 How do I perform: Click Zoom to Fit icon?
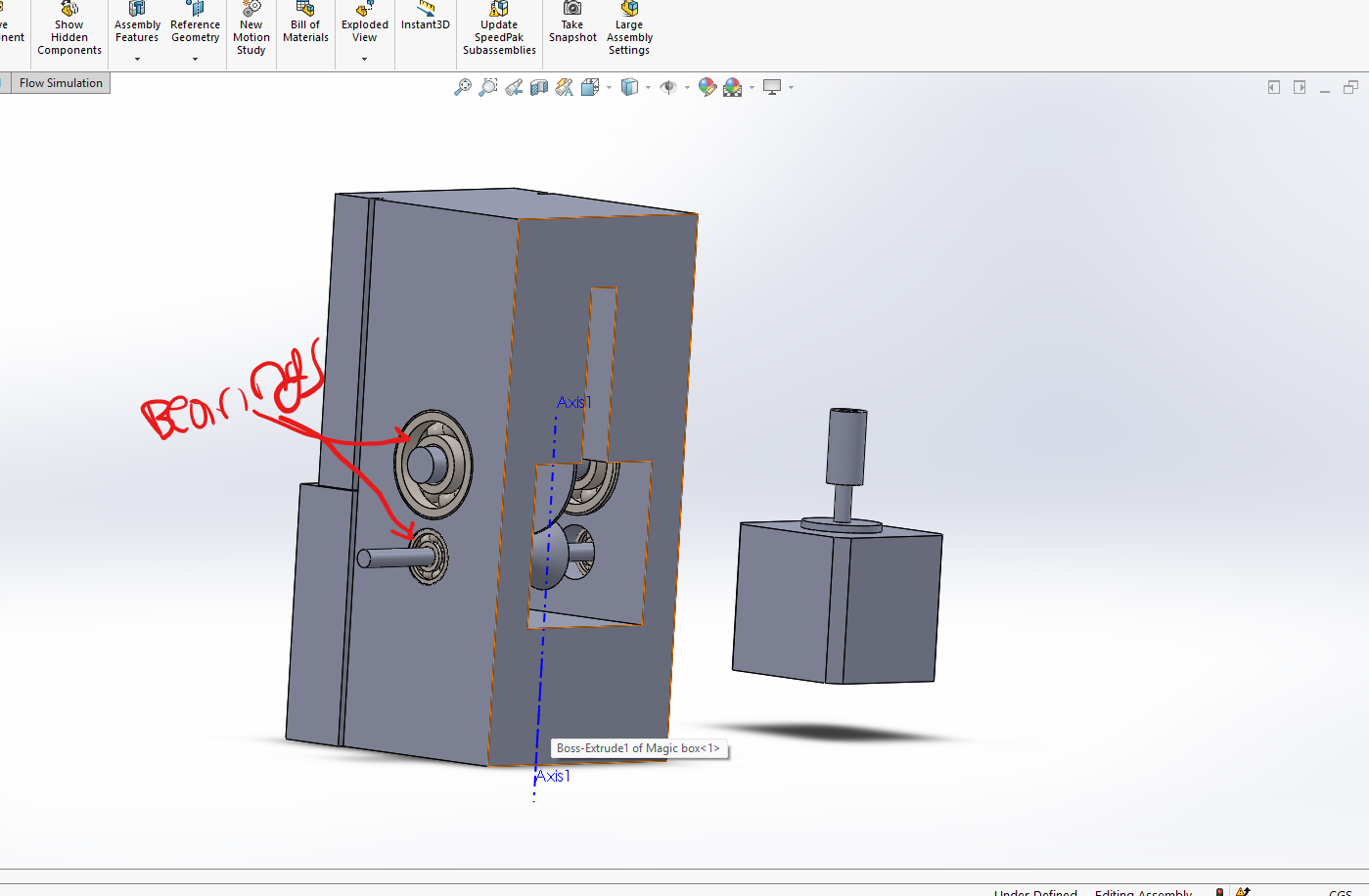click(x=463, y=87)
